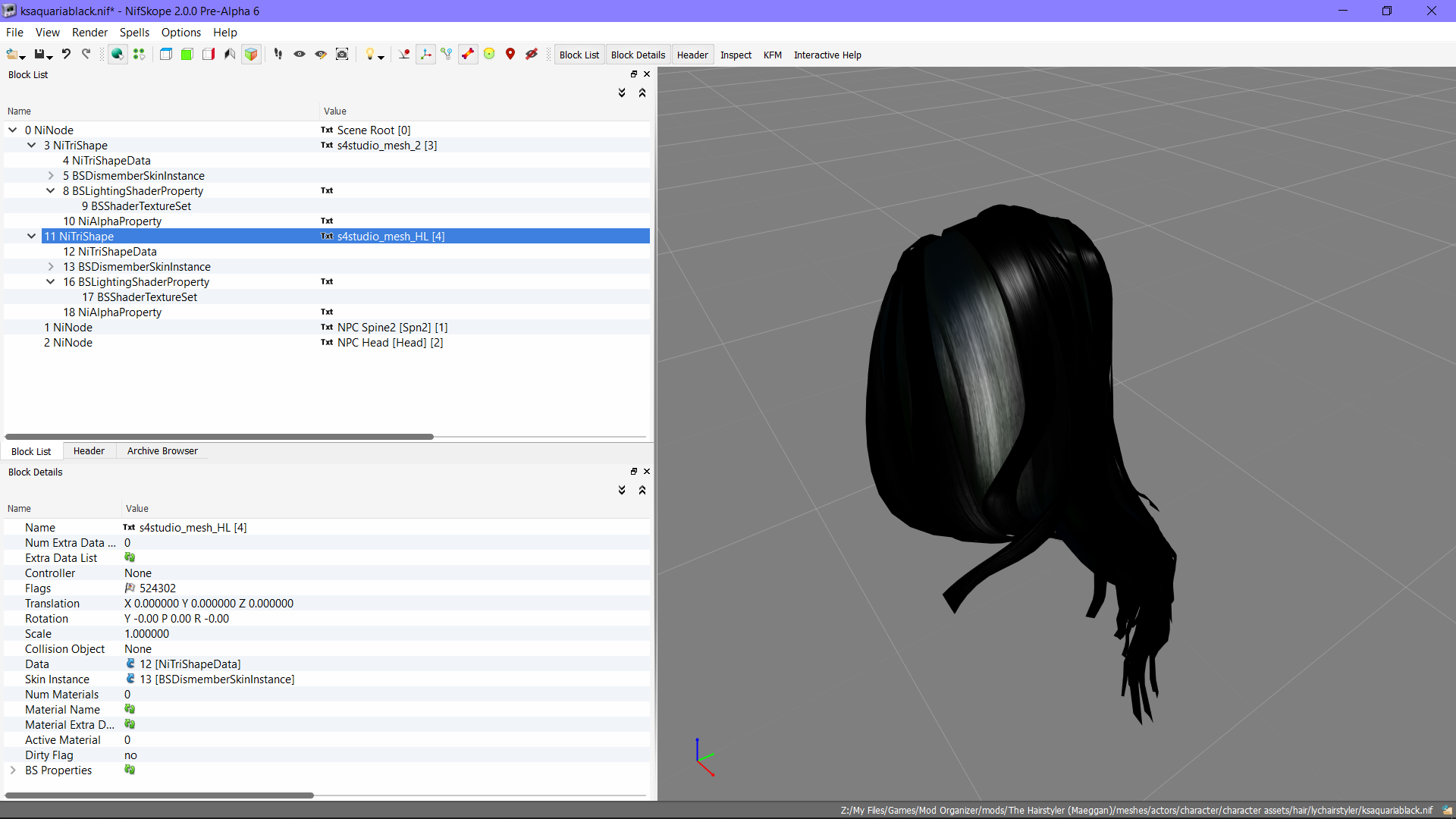Click the Save User View eye-with-pencil icon
This screenshot has width=1456, height=819.
pos(321,54)
